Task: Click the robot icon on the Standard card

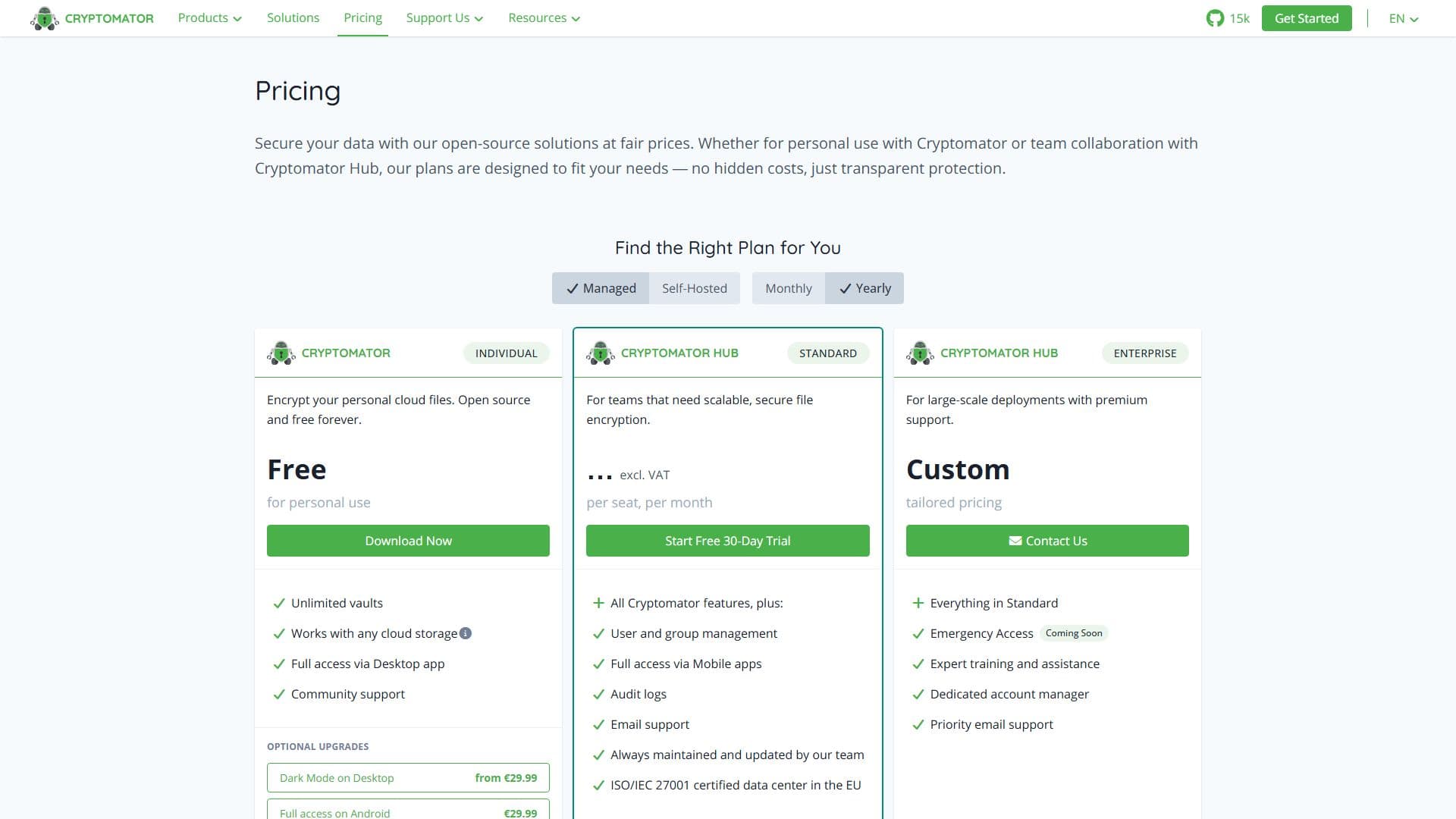Action: click(601, 353)
